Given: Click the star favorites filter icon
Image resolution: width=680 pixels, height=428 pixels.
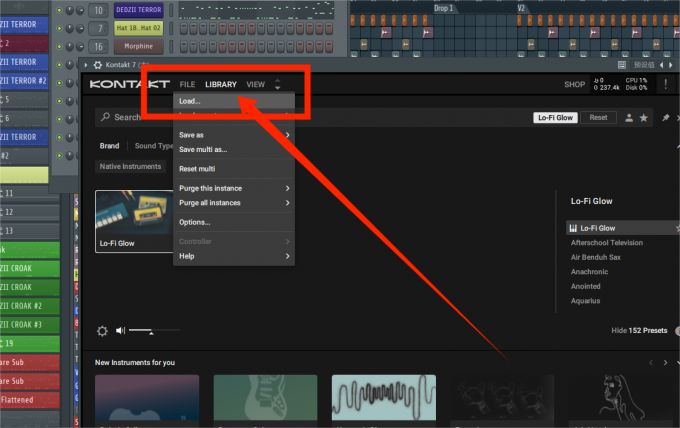Looking at the screenshot, I should [644, 118].
